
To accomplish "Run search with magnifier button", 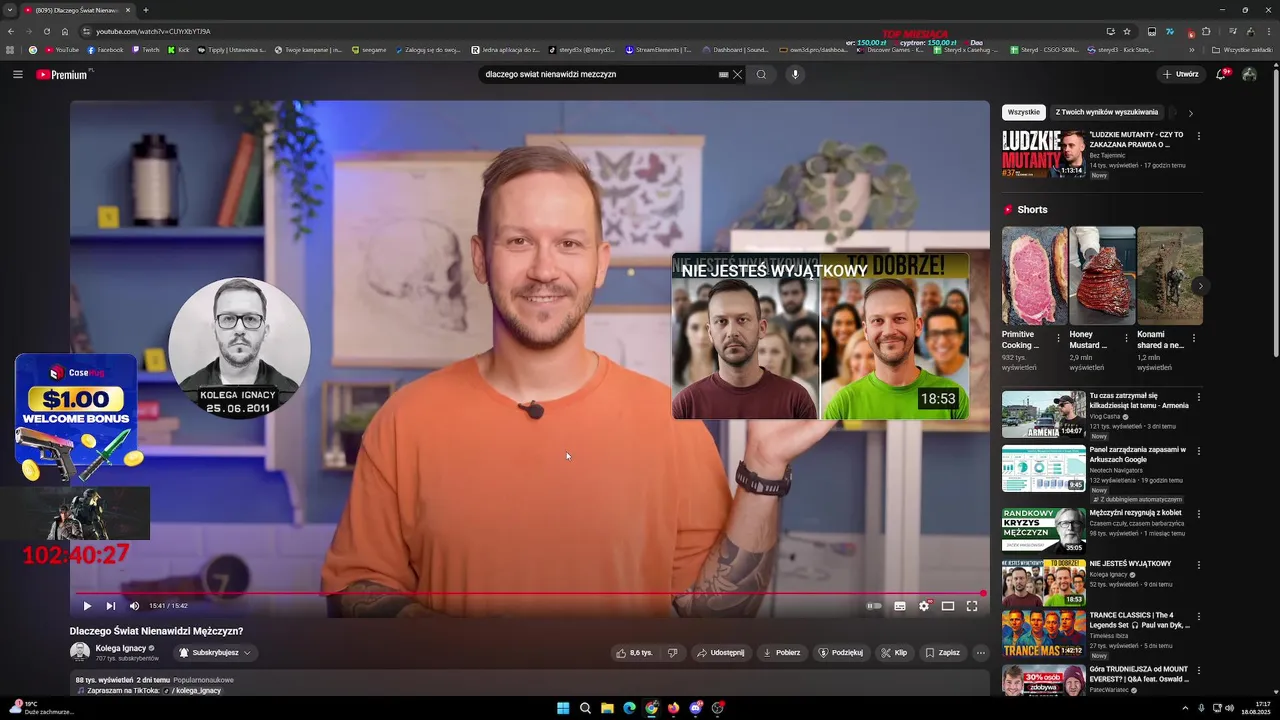I will tap(761, 74).
